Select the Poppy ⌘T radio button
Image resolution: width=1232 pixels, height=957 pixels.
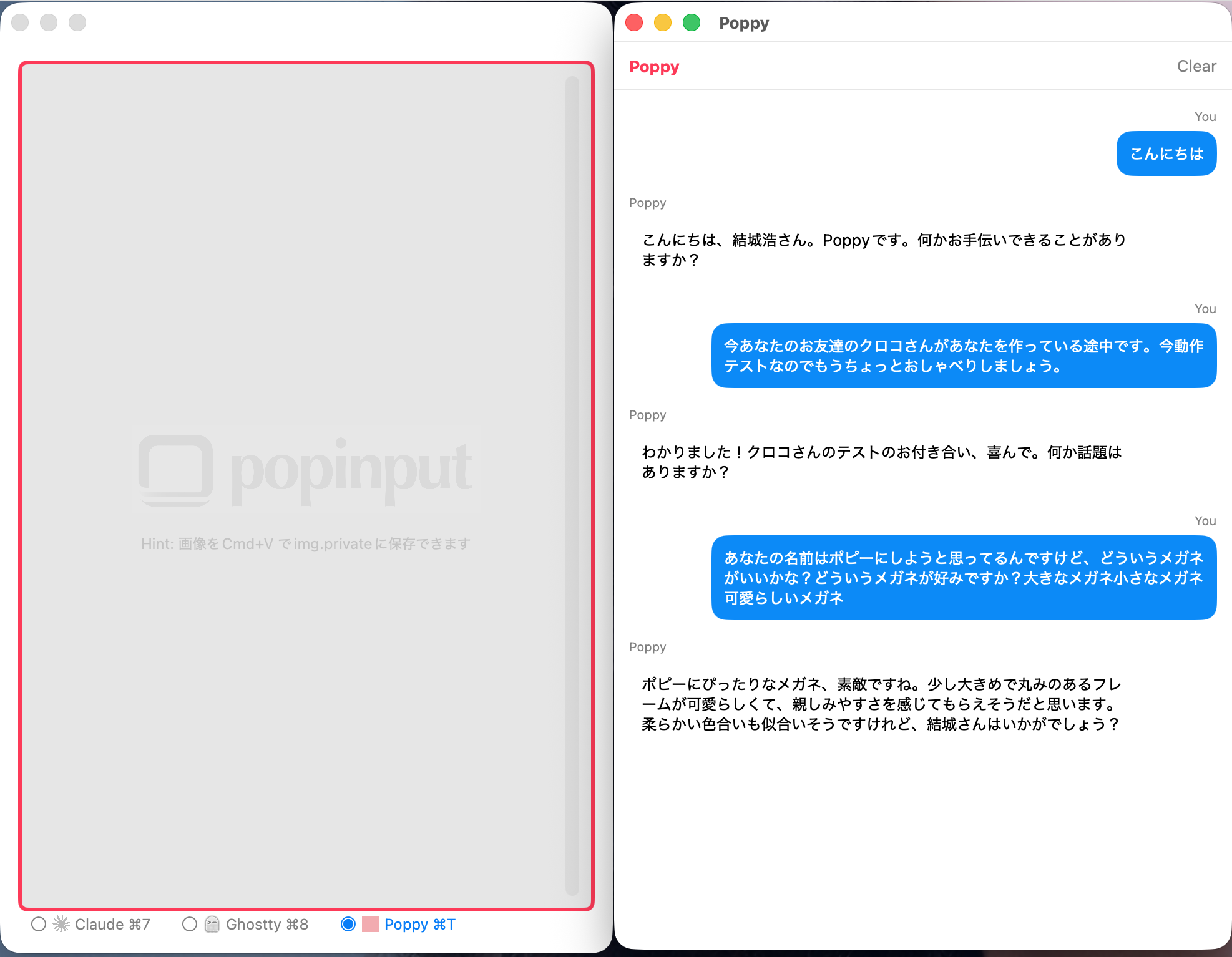(348, 924)
